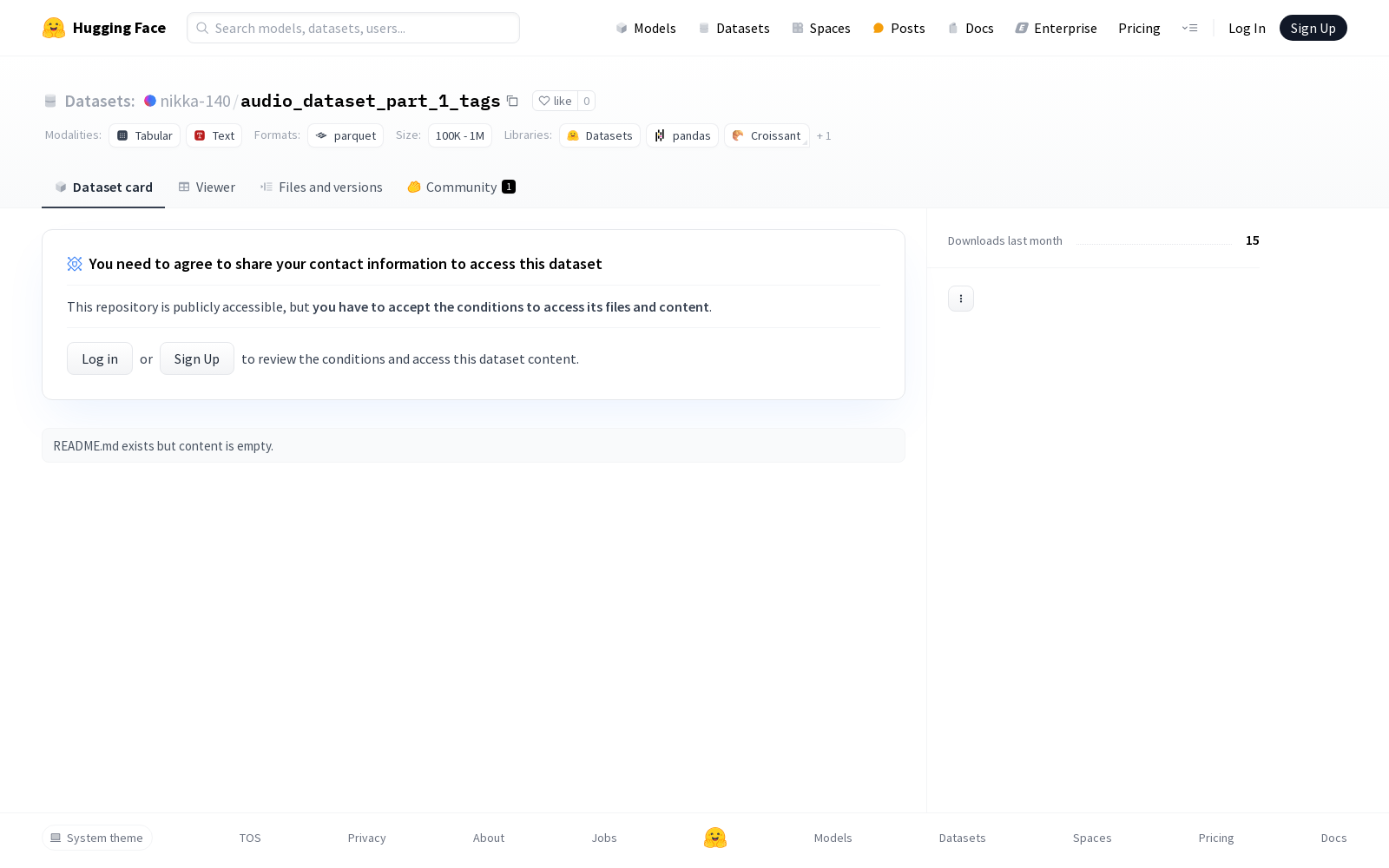The width and height of the screenshot is (1389, 868).
Task: Expand the additional navigation menu icon
Action: (x=1189, y=28)
